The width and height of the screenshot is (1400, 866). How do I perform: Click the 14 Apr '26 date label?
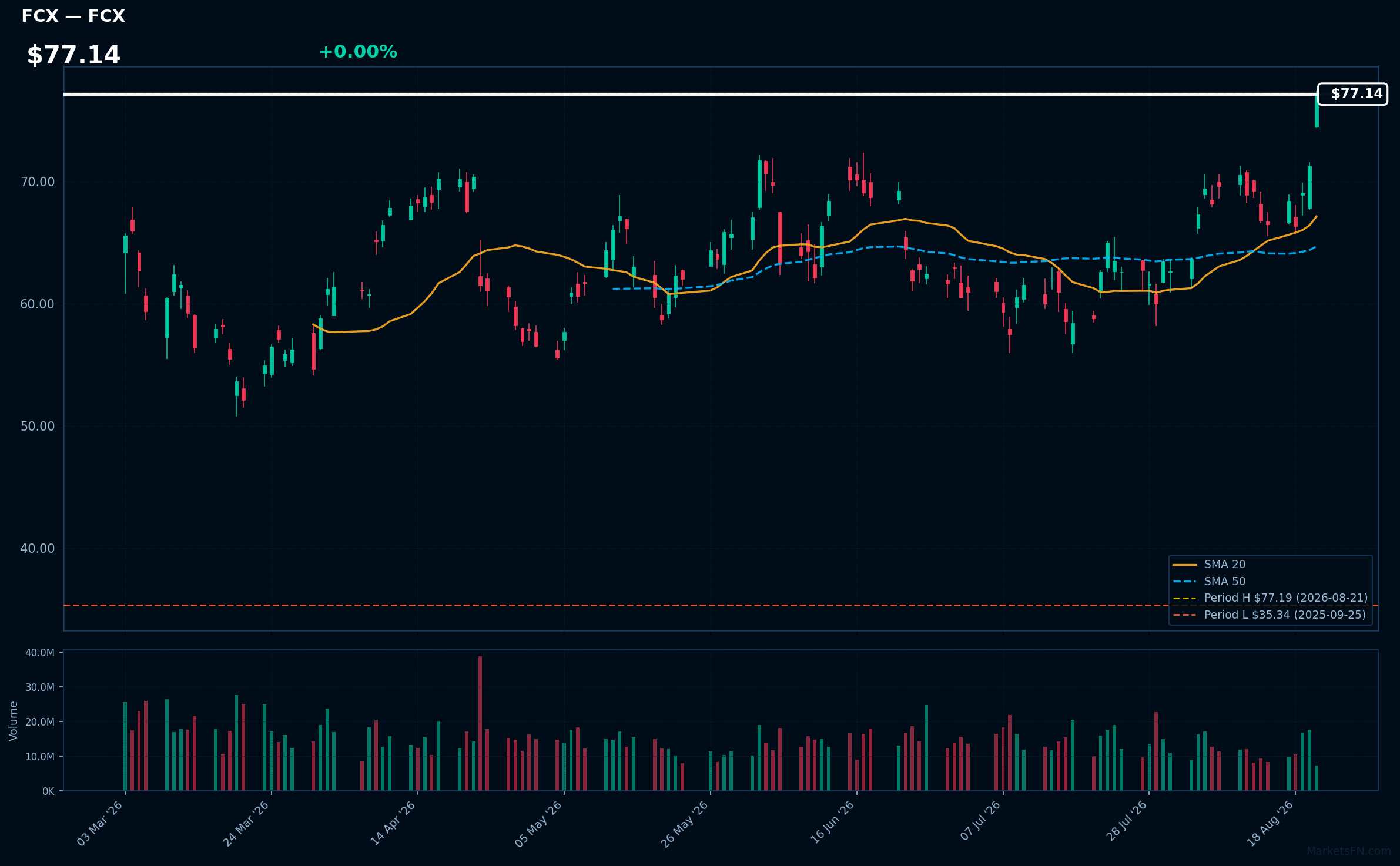point(393,824)
